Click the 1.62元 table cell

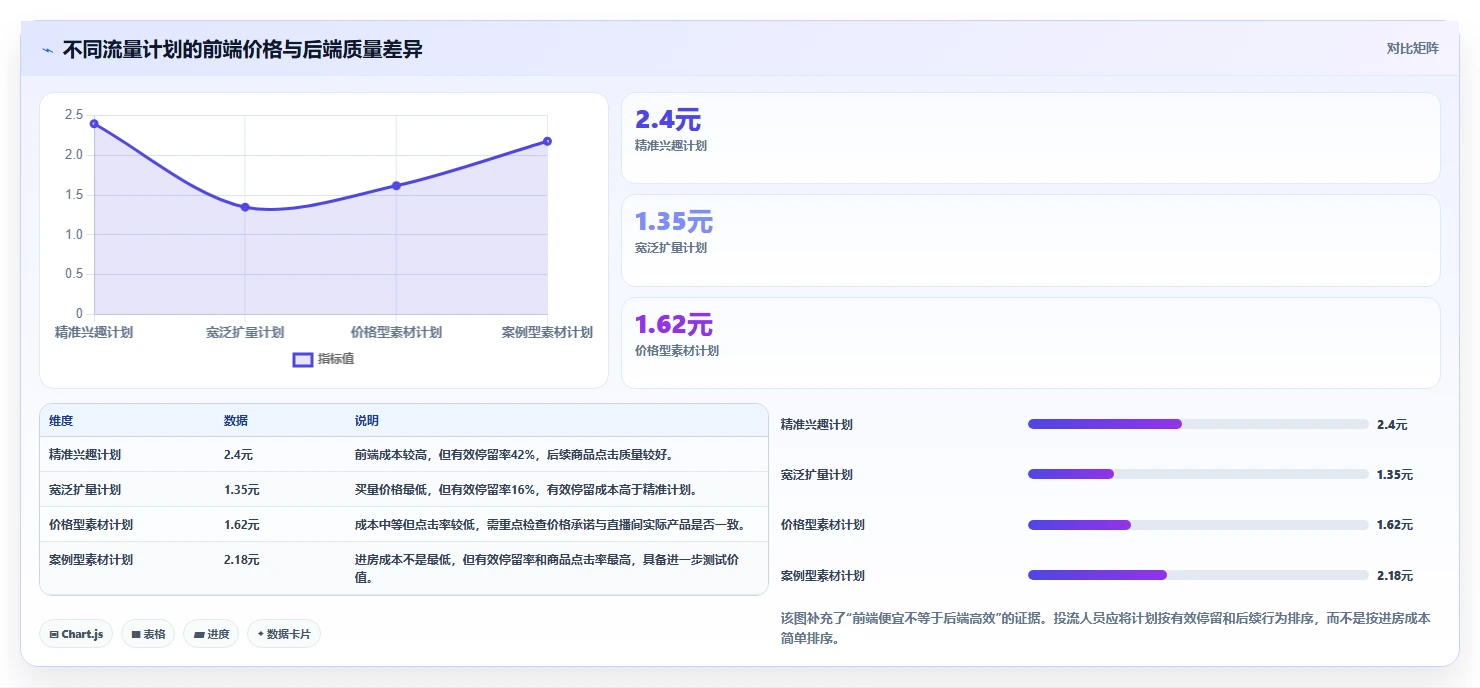pyautogui.click(x=242, y=524)
